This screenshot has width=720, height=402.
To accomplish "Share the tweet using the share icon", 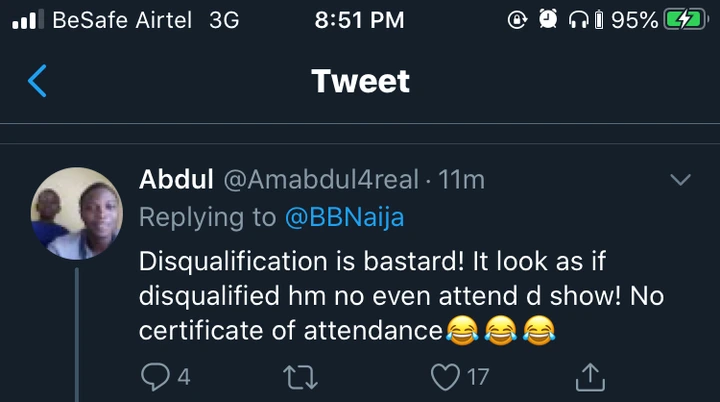I will tap(591, 376).
